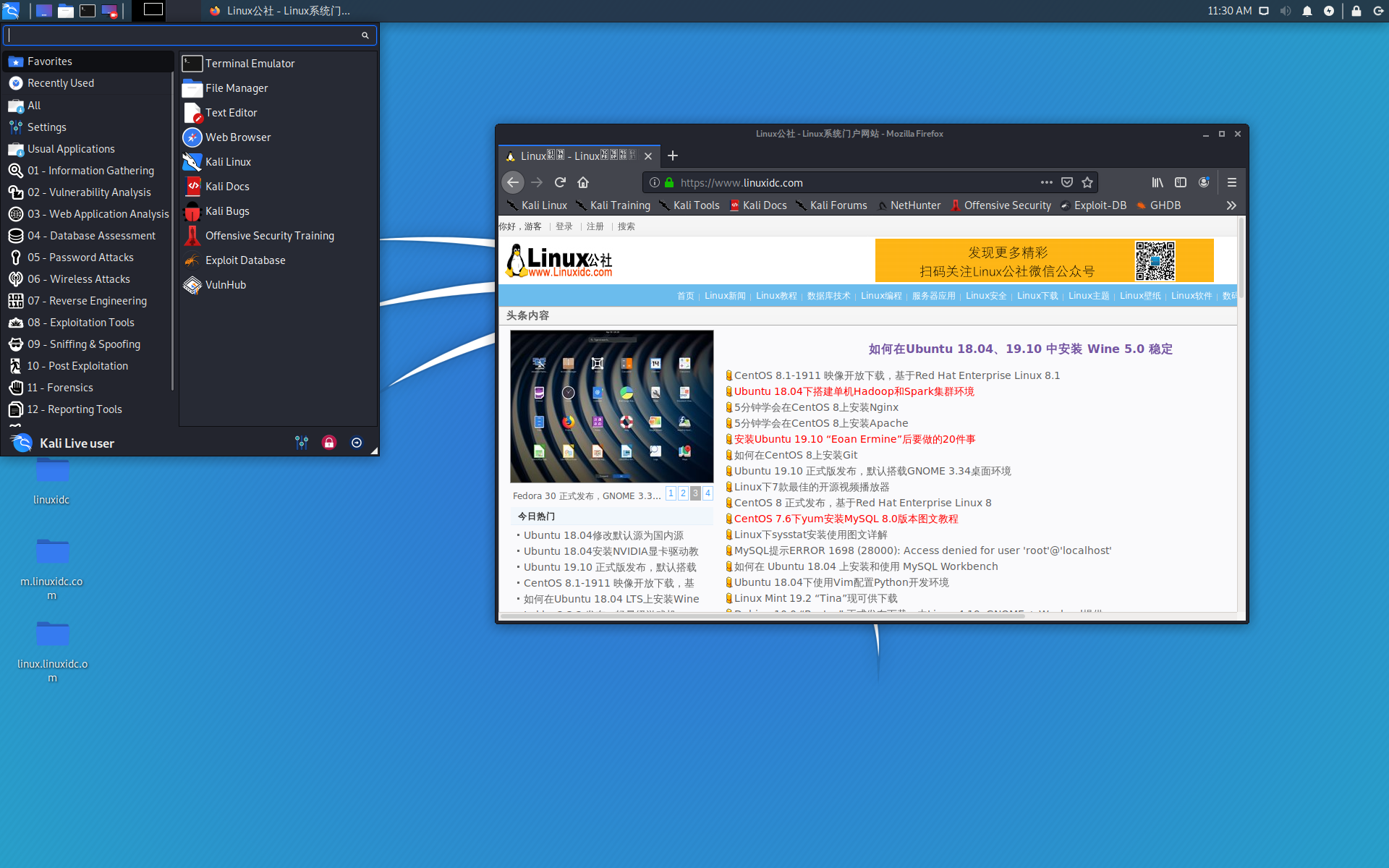Image resolution: width=1389 pixels, height=868 pixels.
Task: Reload the page in Firefox
Action: 560,182
